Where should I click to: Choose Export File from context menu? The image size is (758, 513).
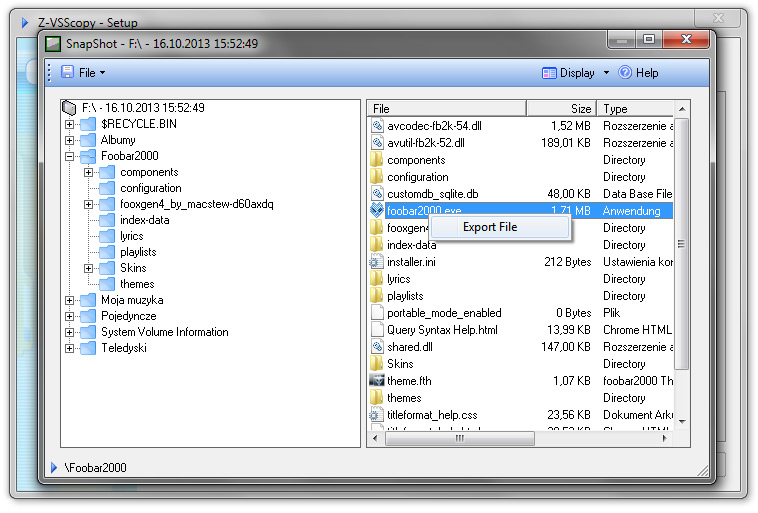498,227
